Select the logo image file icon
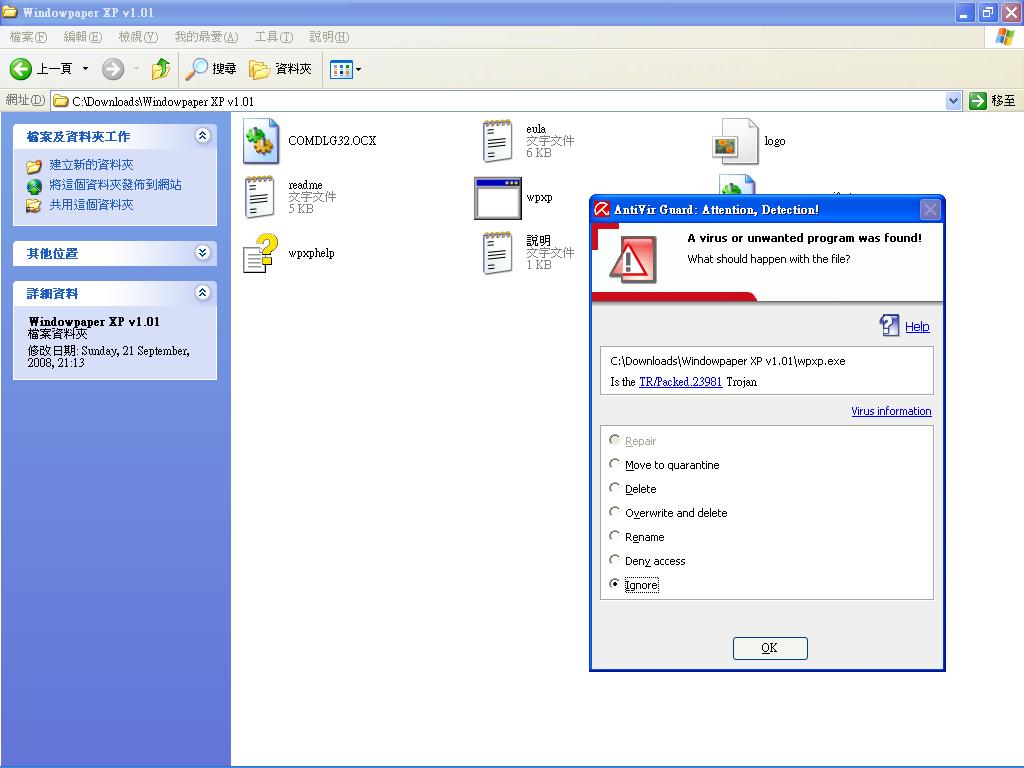 (736, 141)
